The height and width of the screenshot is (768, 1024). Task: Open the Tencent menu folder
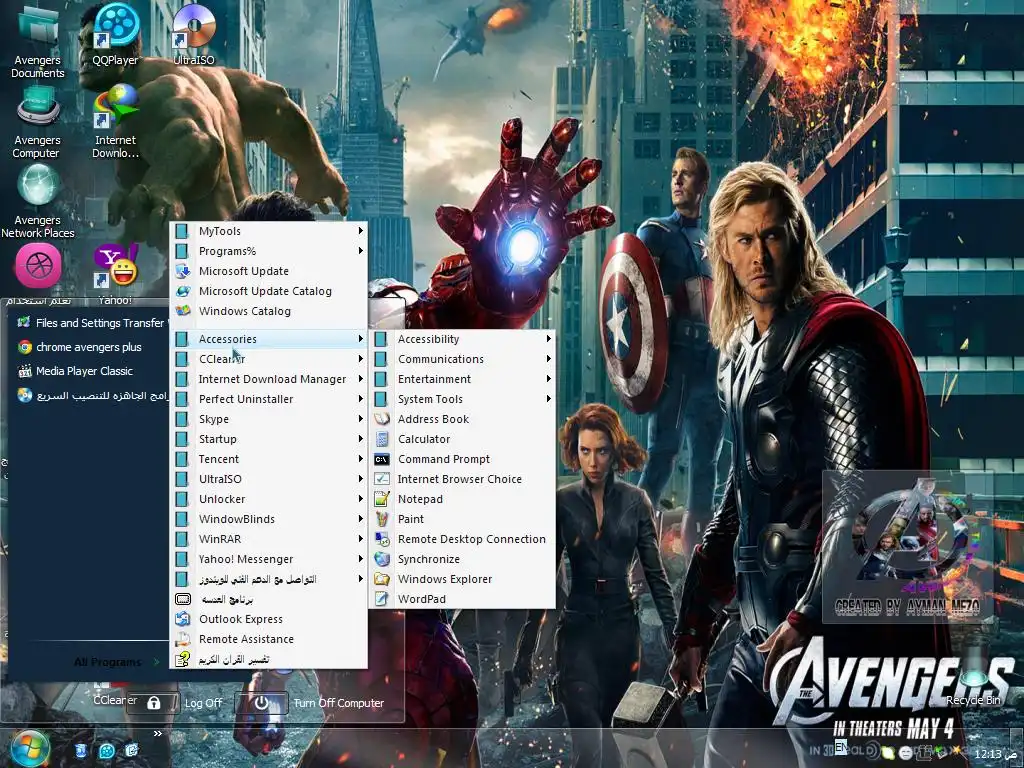[269, 459]
